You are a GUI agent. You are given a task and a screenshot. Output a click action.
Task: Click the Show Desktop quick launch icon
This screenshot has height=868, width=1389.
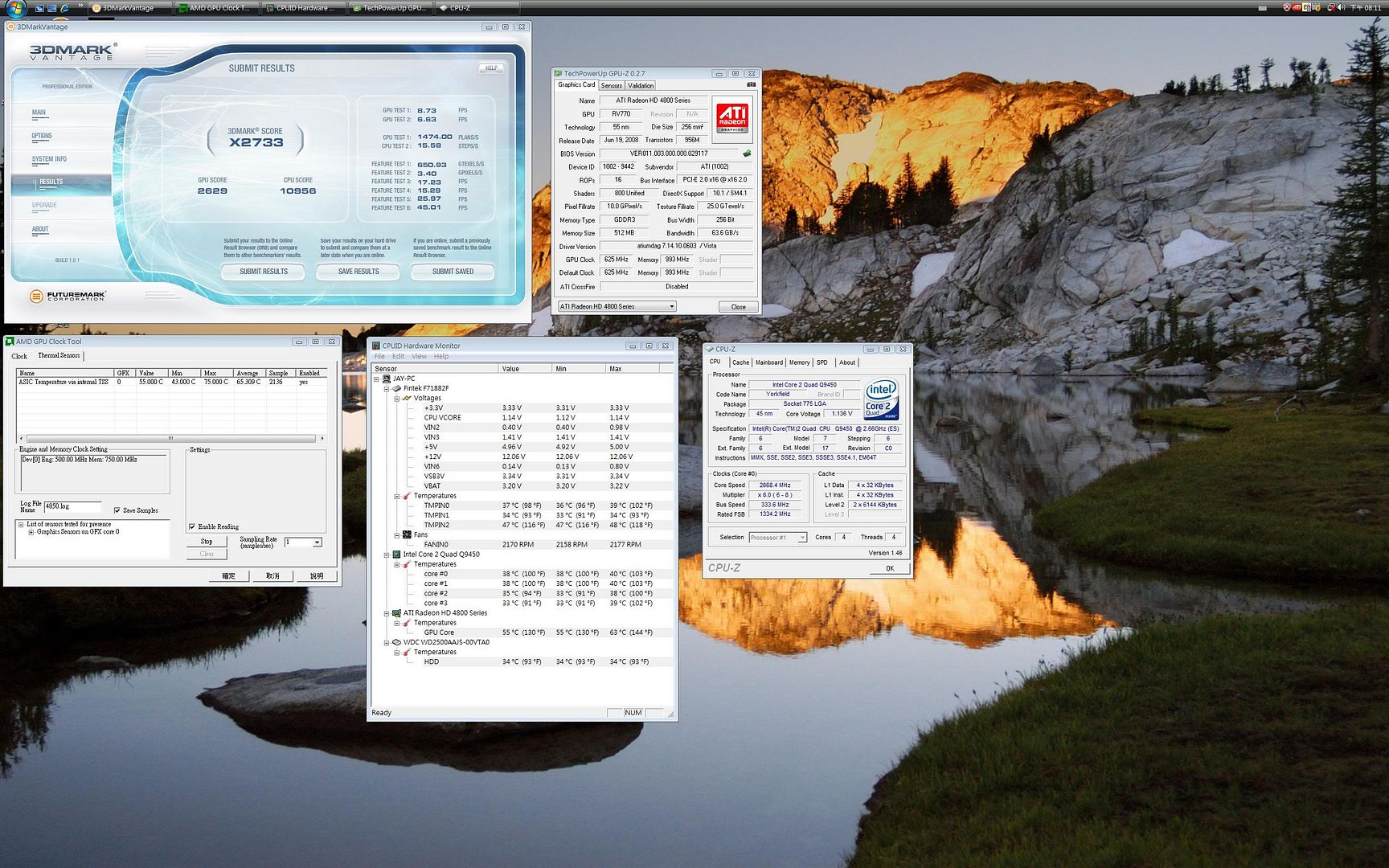(53, 8)
